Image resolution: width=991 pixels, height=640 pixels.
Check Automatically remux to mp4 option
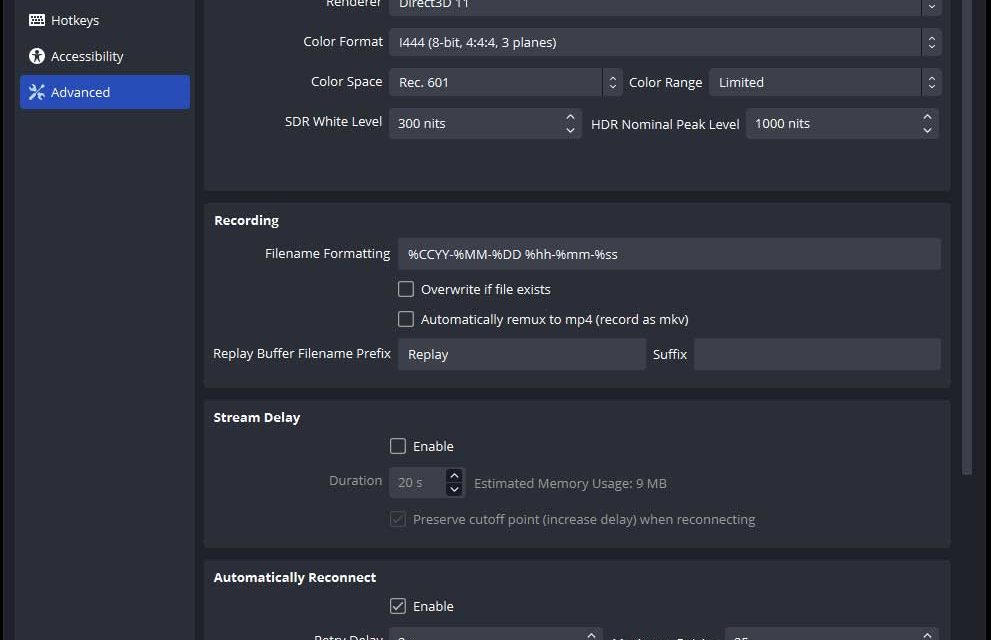pyautogui.click(x=406, y=319)
